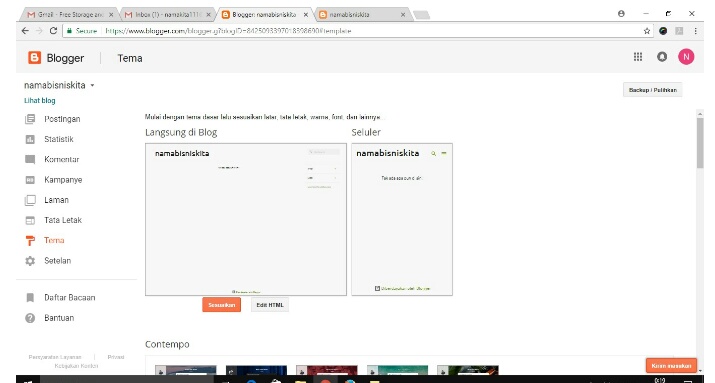
Task: Click the Daftar Bacaan bookmark icon
Action: (x=30, y=298)
